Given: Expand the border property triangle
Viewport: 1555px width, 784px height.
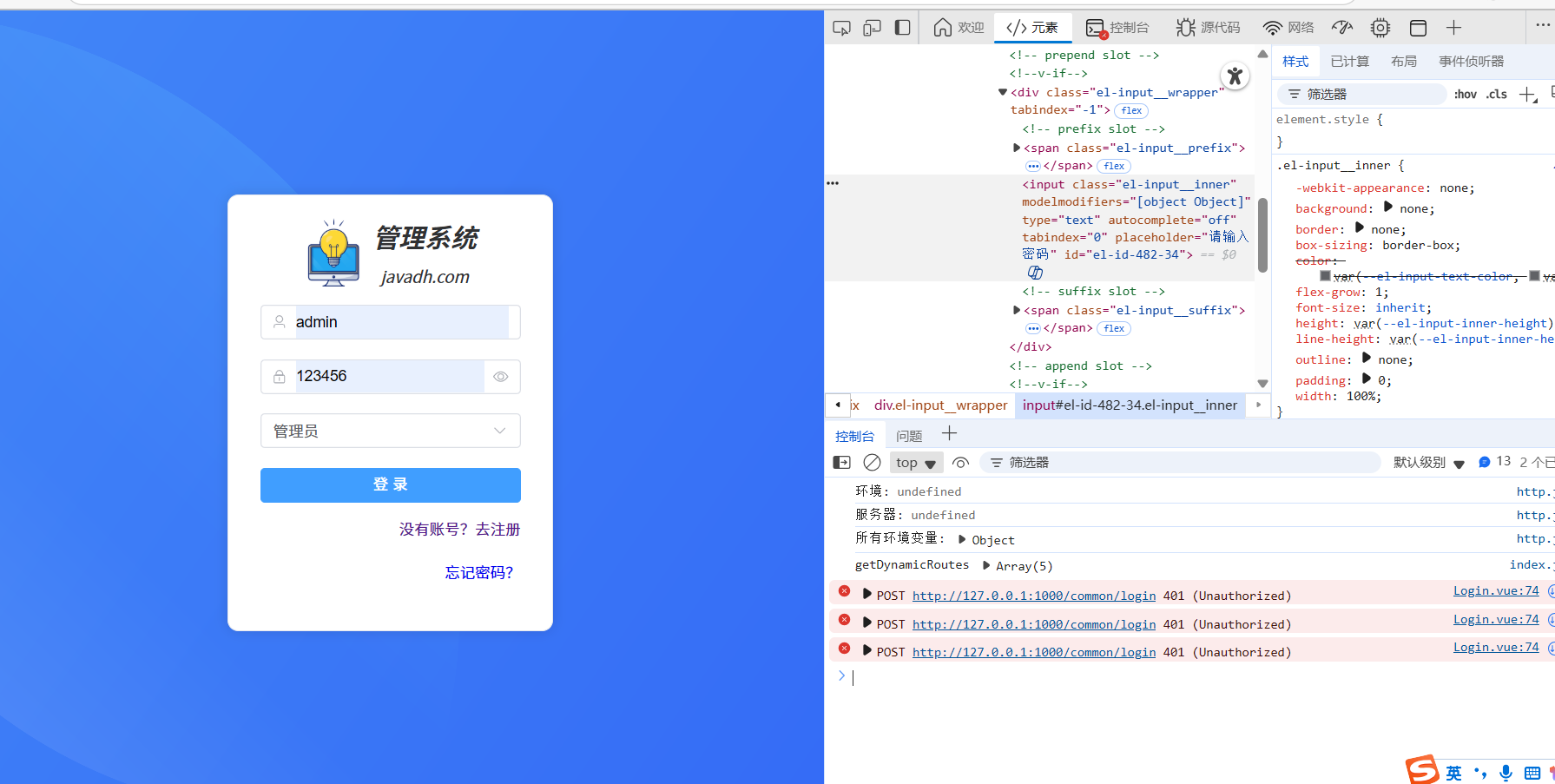Looking at the screenshot, I should [x=1359, y=227].
